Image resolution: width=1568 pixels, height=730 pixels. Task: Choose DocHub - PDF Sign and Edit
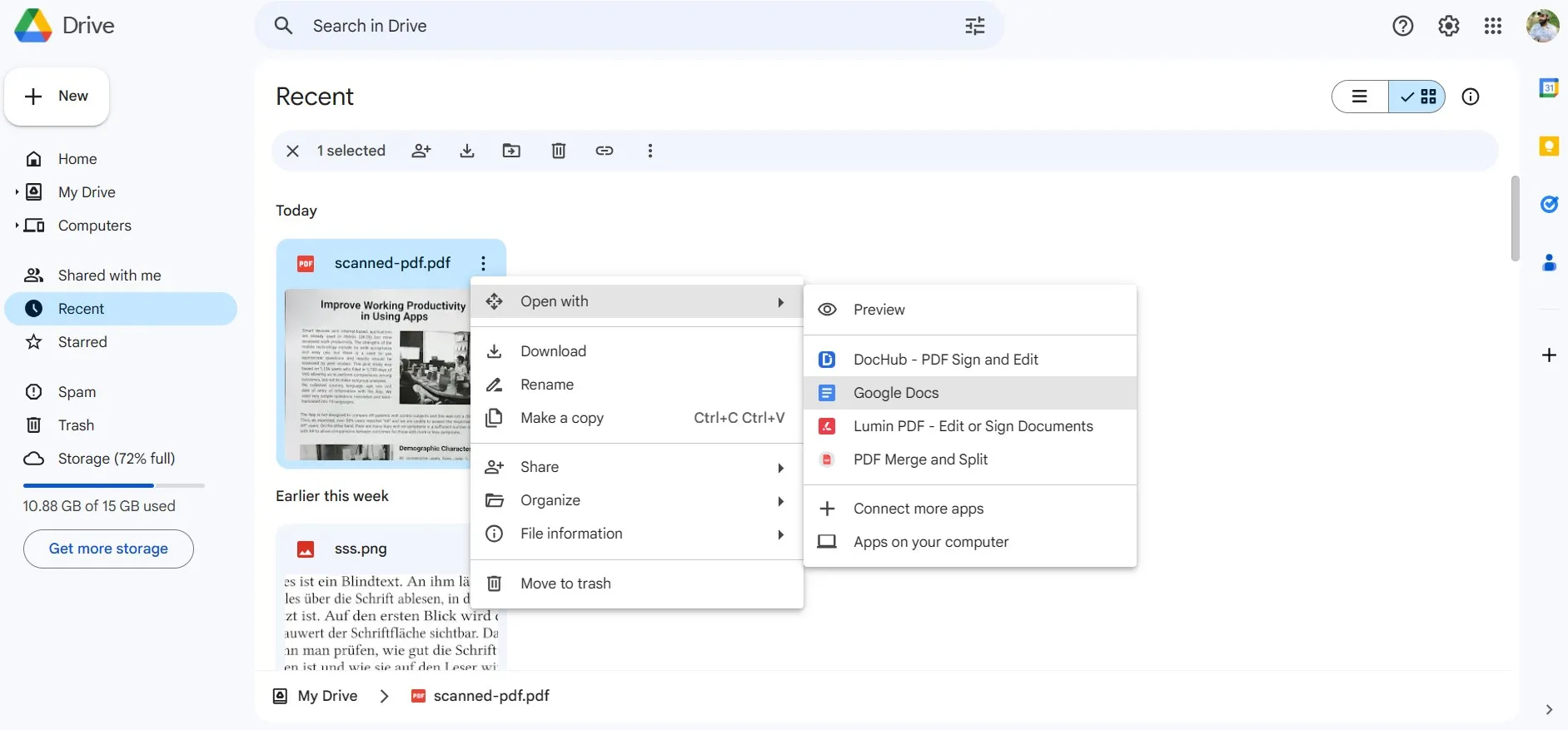969,360
